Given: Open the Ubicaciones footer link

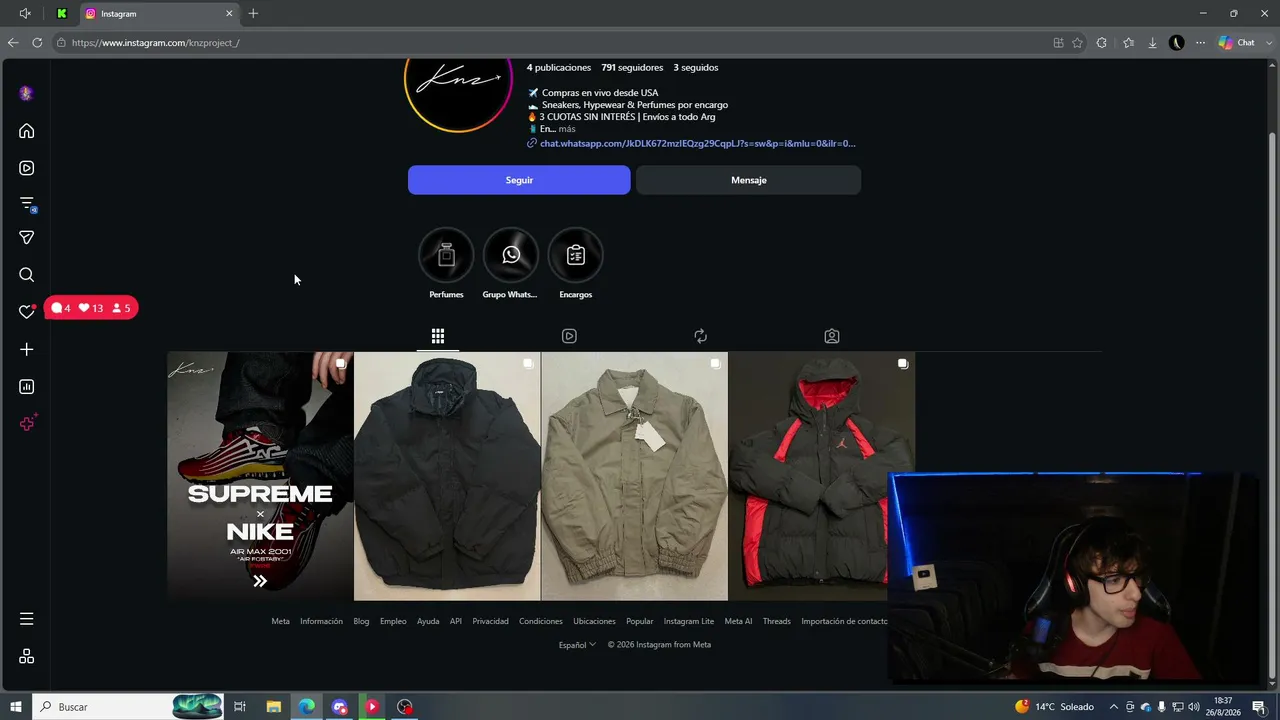Looking at the screenshot, I should 594,621.
